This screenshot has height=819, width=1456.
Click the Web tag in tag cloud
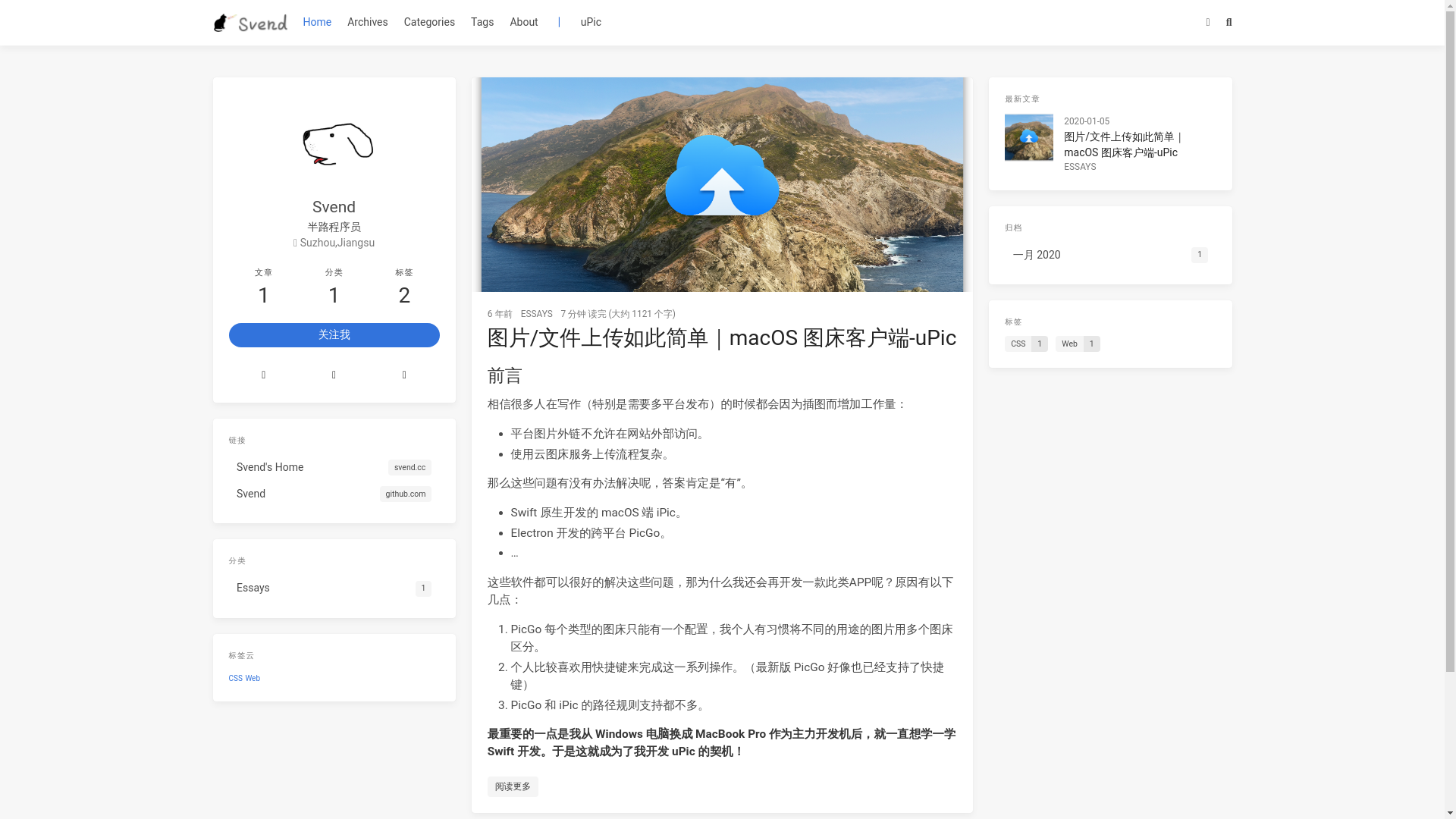253,679
